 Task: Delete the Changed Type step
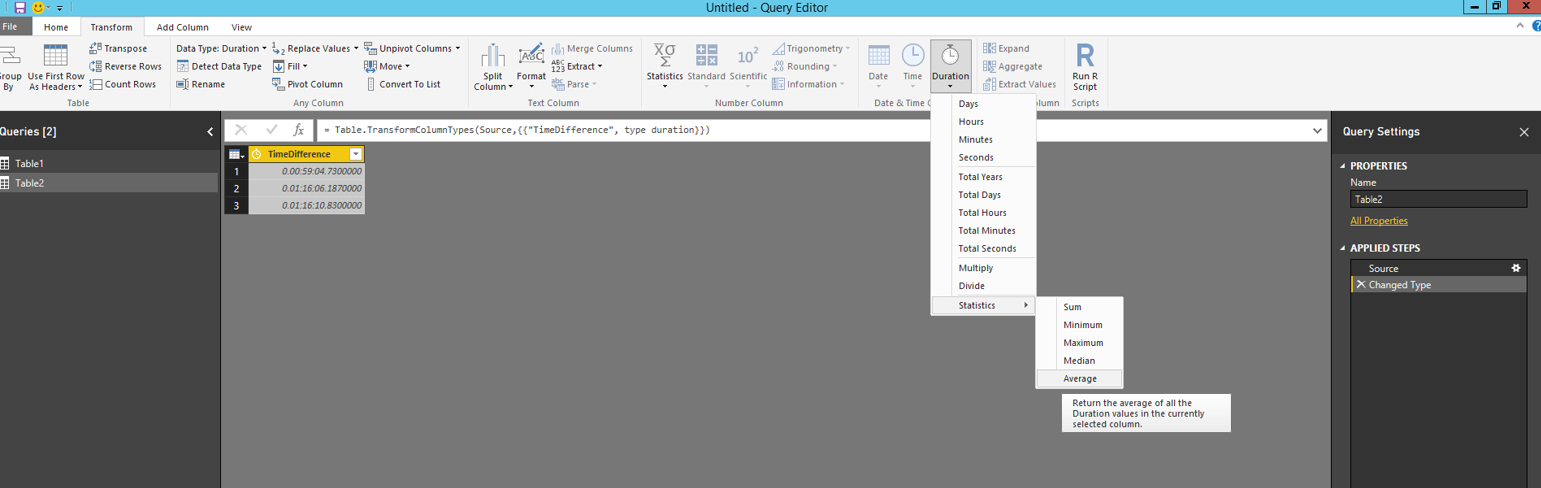(x=1360, y=285)
